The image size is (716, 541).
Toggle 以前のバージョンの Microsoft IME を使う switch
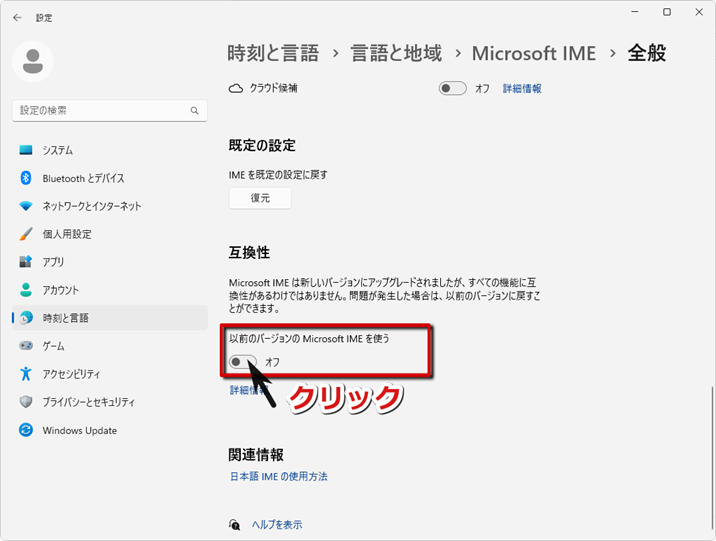[243, 362]
